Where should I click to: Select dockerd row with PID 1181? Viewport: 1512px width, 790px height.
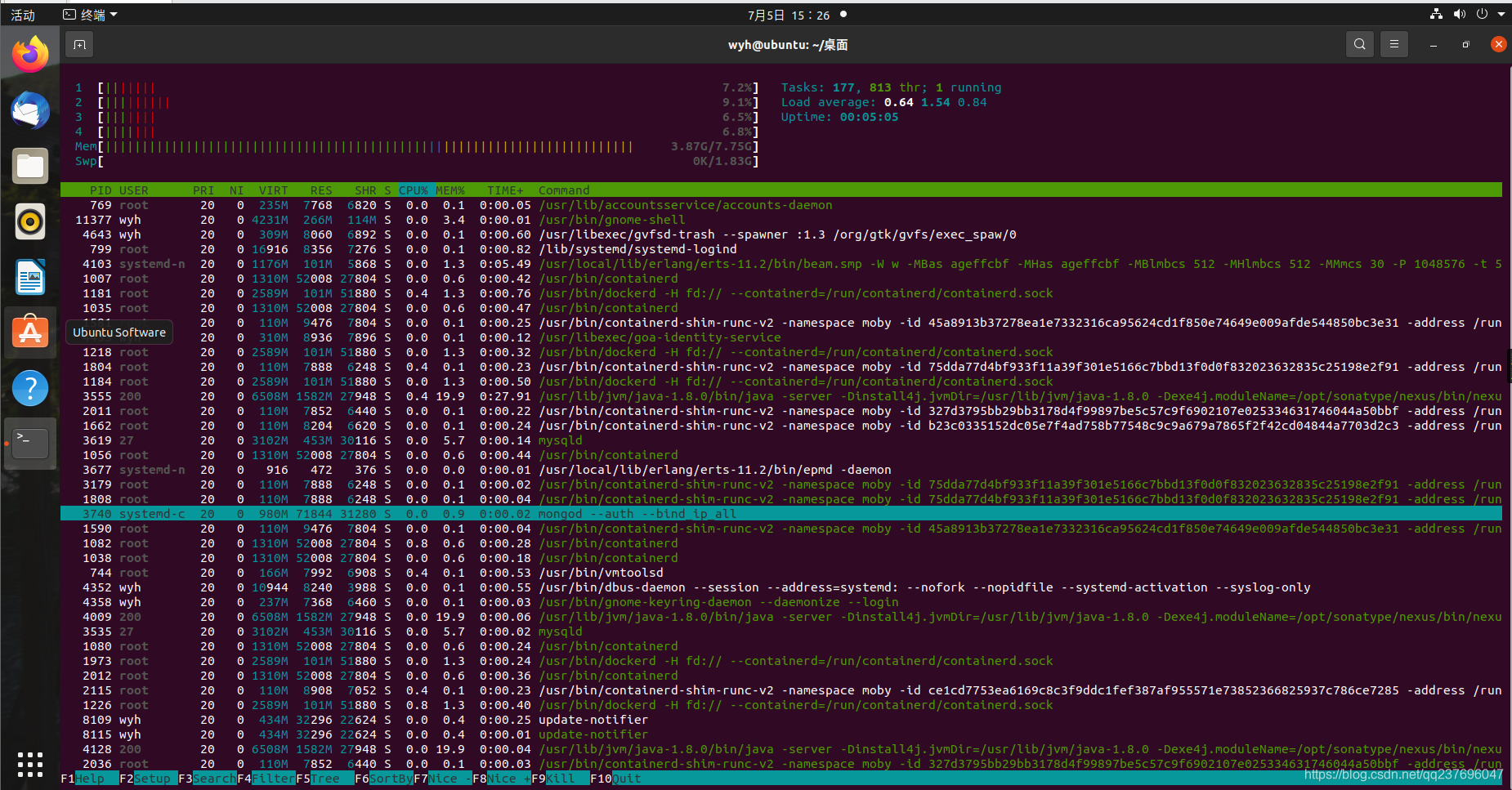781,293
